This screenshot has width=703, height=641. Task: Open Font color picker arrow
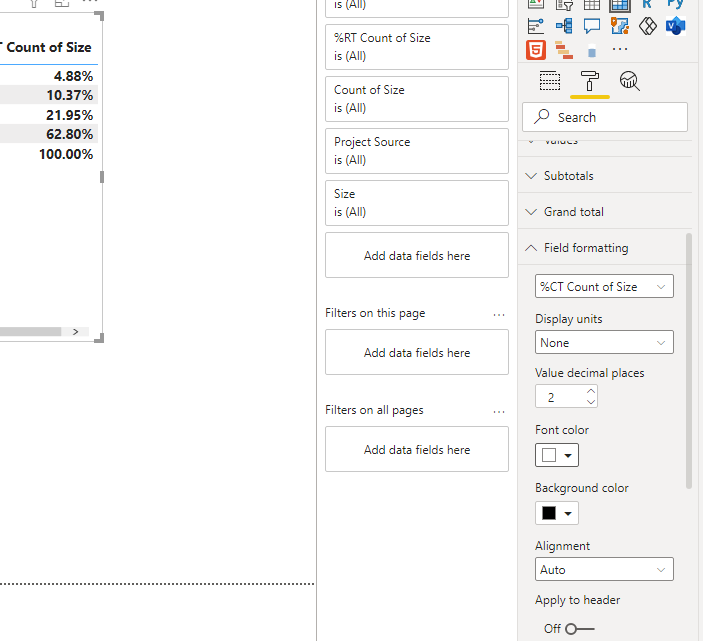pos(568,456)
